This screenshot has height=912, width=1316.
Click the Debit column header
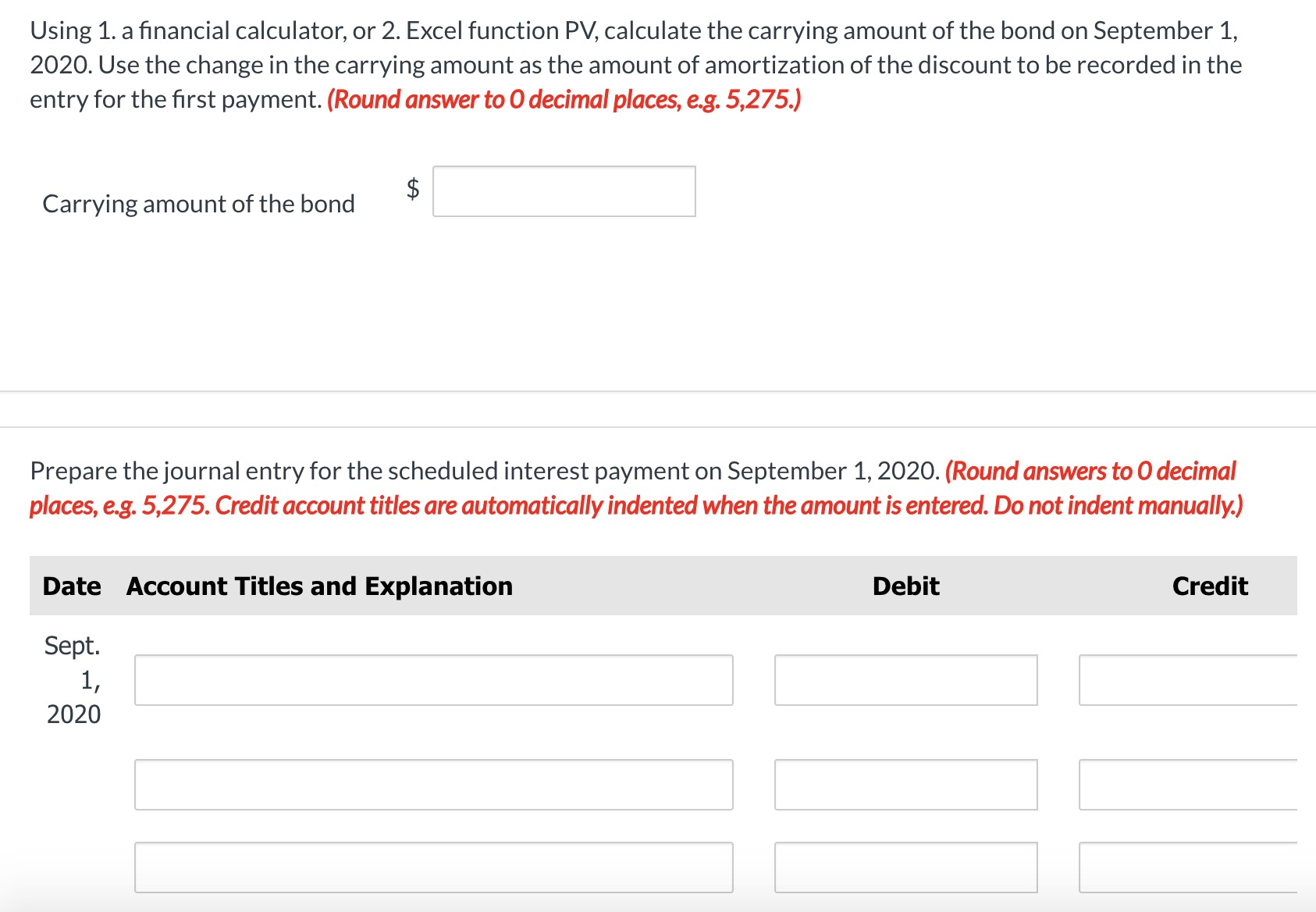click(x=905, y=586)
